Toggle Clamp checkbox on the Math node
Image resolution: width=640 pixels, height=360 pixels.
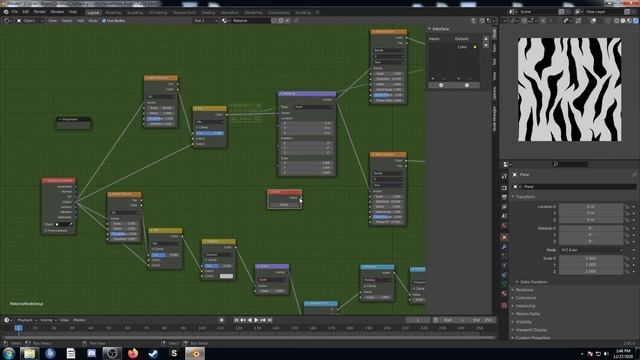click(365, 286)
